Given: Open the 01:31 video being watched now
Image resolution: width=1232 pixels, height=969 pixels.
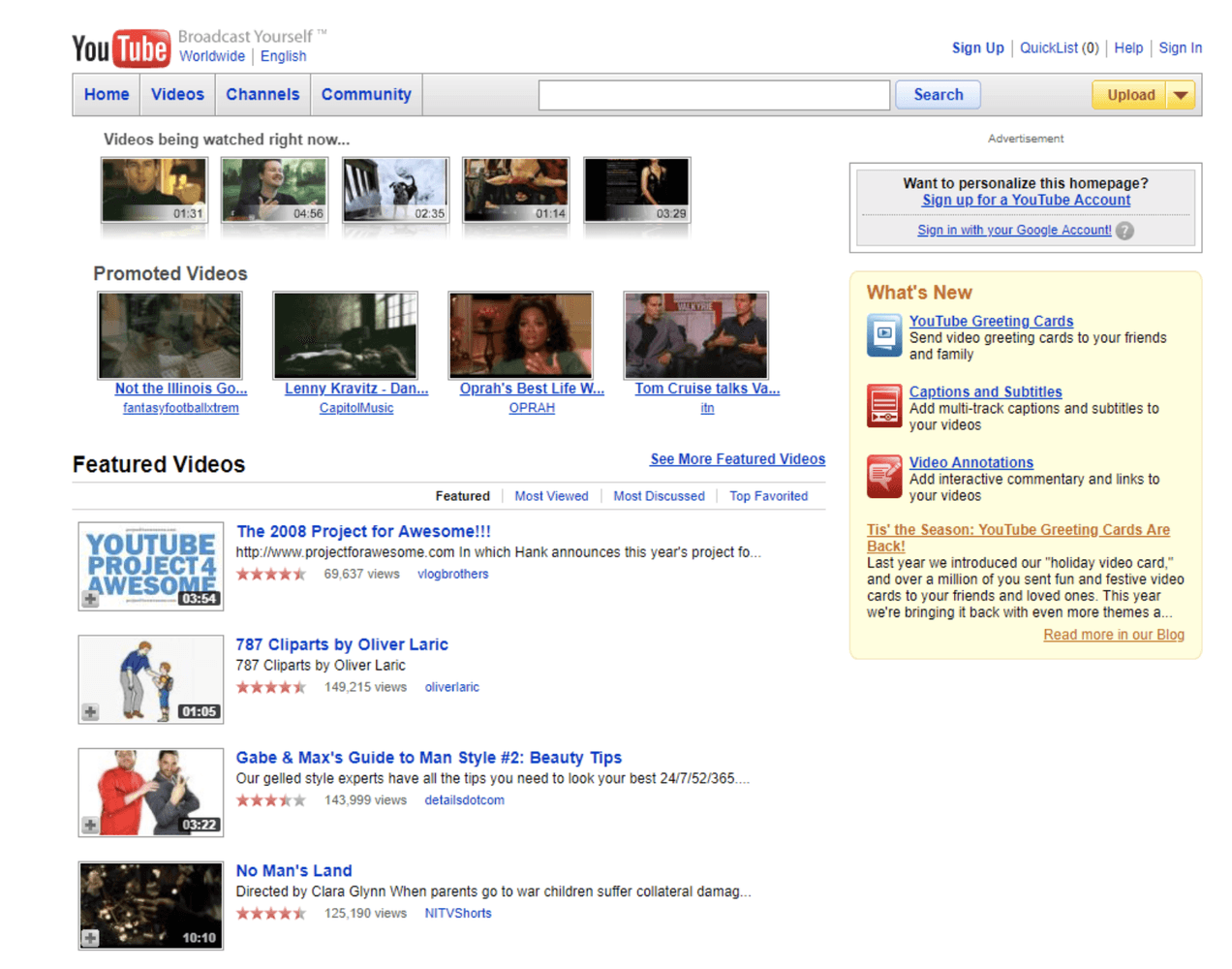Looking at the screenshot, I should tap(154, 191).
